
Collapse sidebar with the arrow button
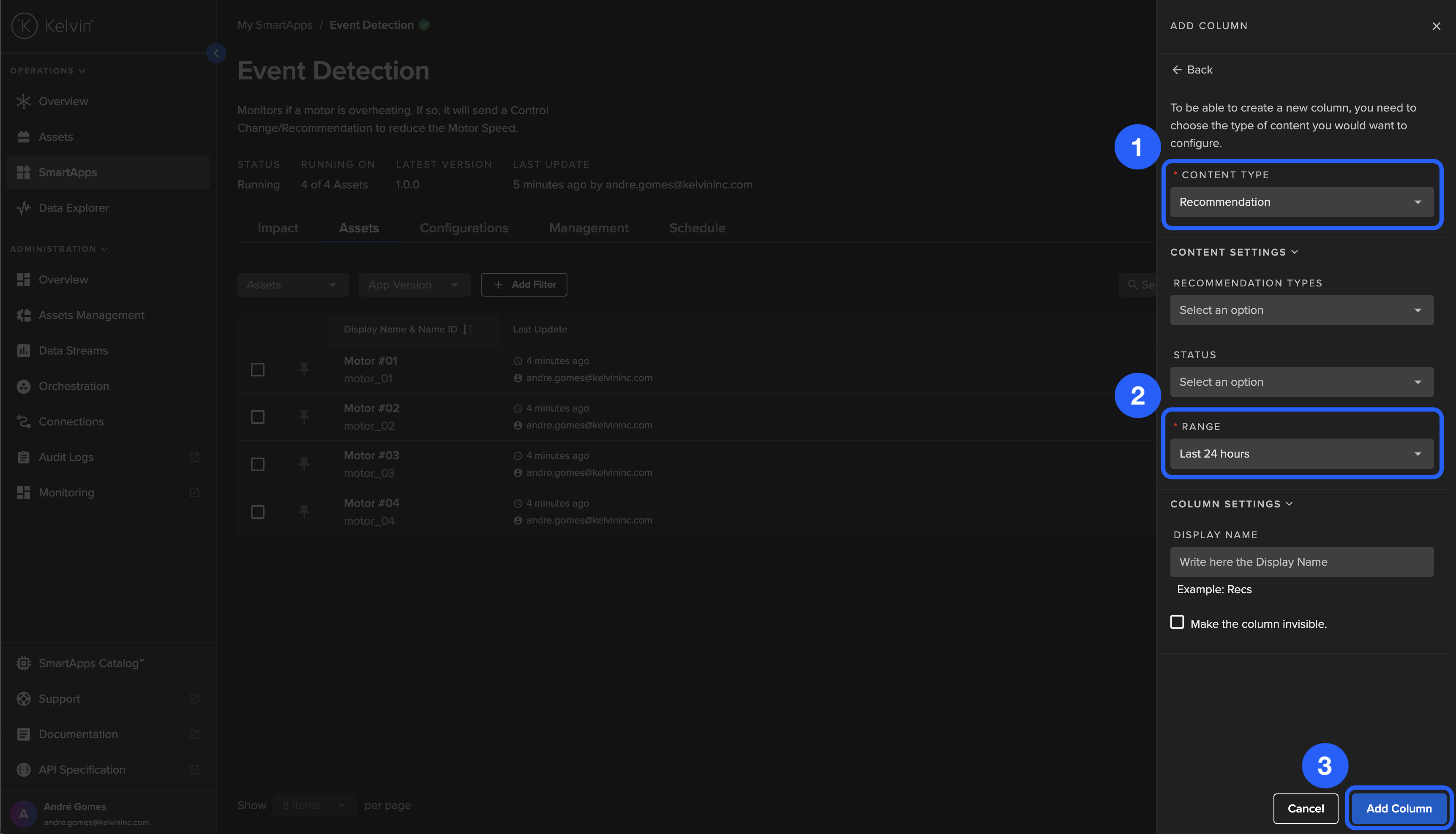(216, 53)
